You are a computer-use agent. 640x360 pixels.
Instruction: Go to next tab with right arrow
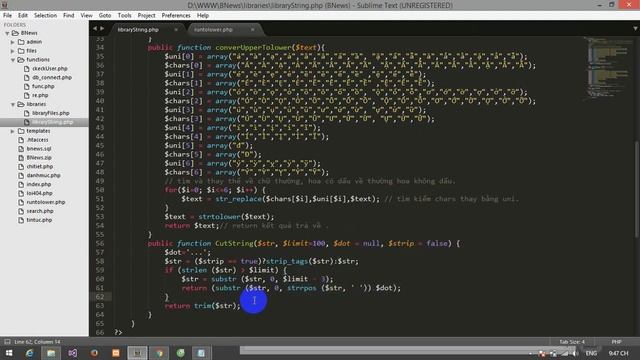[102, 29]
